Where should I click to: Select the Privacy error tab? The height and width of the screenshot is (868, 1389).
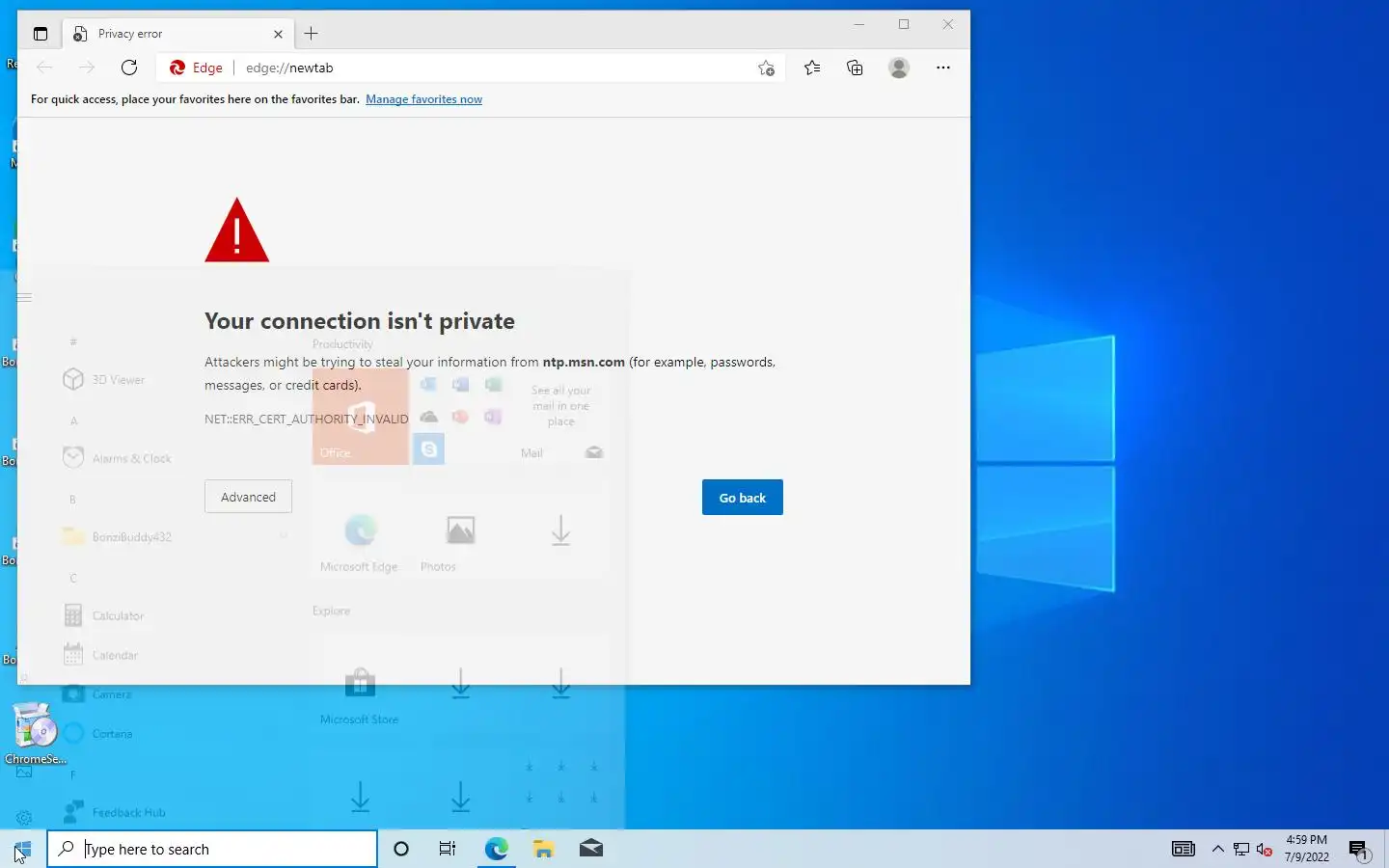[x=178, y=34]
